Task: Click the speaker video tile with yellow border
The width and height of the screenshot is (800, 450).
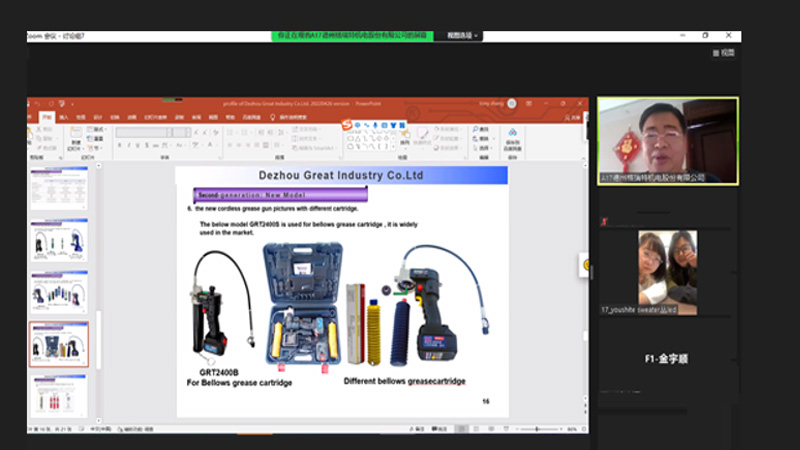Action: point(668,141)
